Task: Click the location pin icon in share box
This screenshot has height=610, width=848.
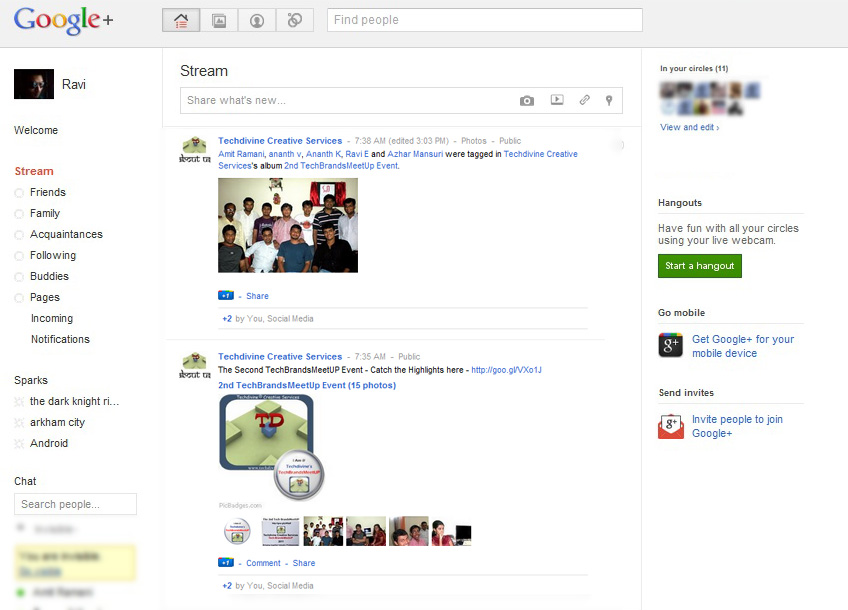Action: [x=609, y=101]
